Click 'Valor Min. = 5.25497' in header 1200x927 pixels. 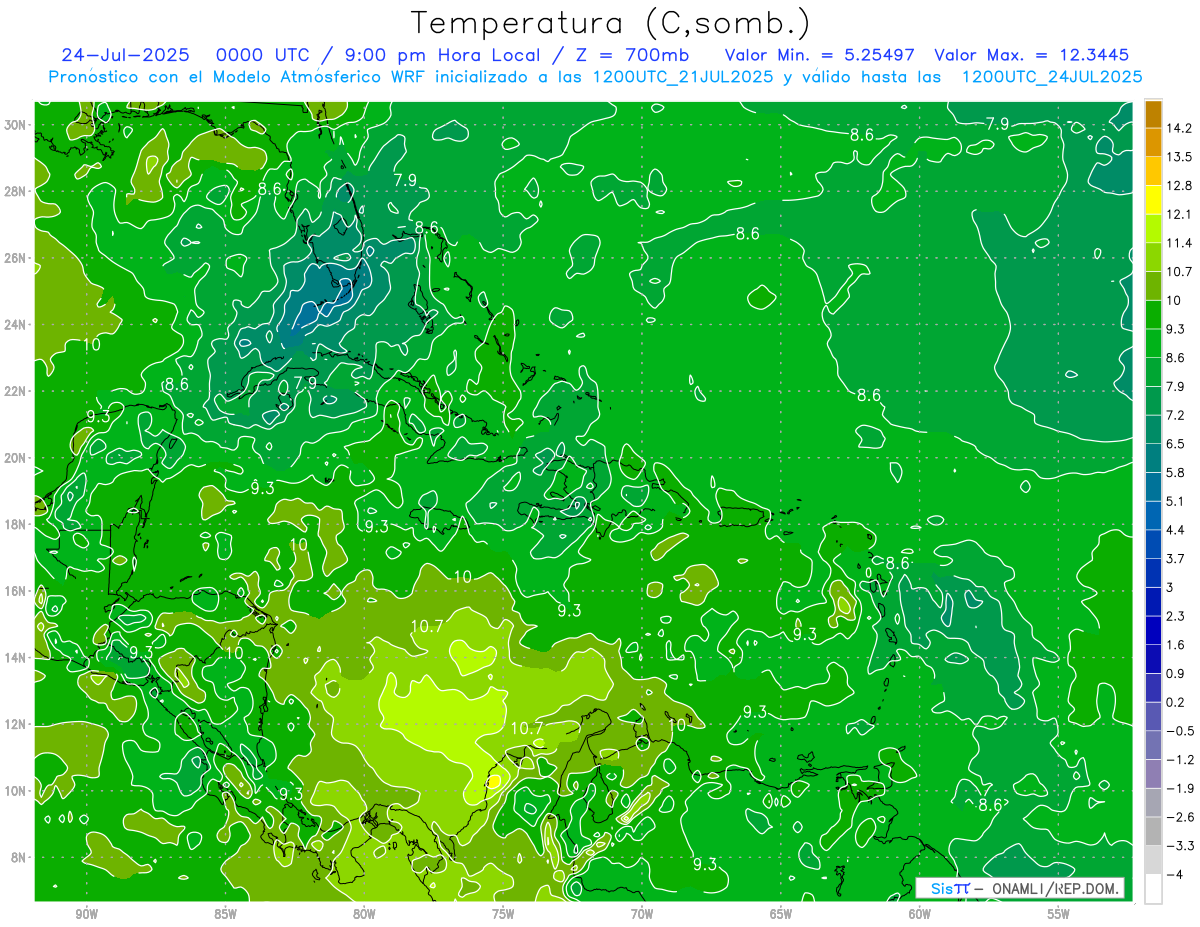click(x=819, y=55)
